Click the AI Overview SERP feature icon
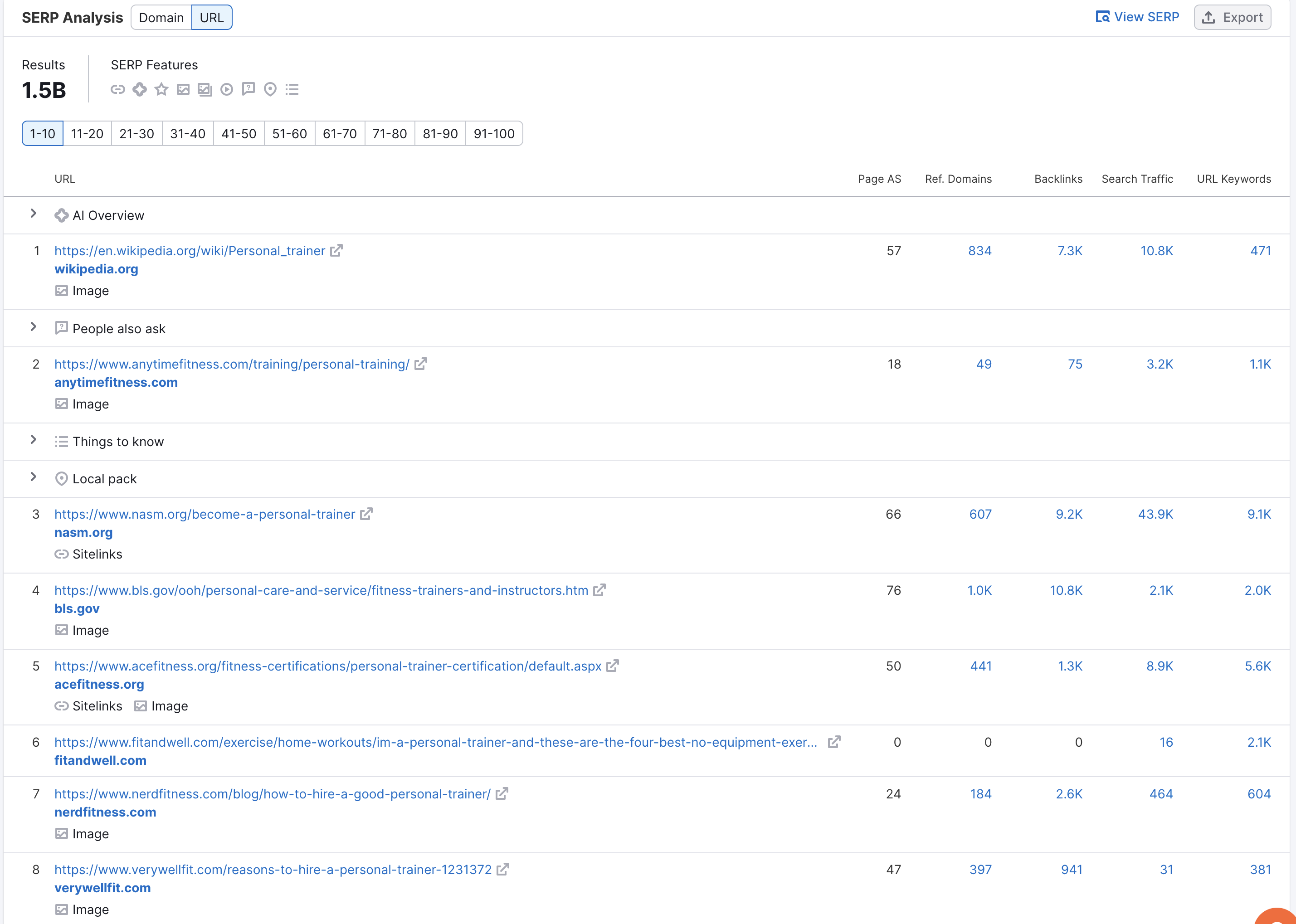Screen dimensions: 1296x924 139,89
